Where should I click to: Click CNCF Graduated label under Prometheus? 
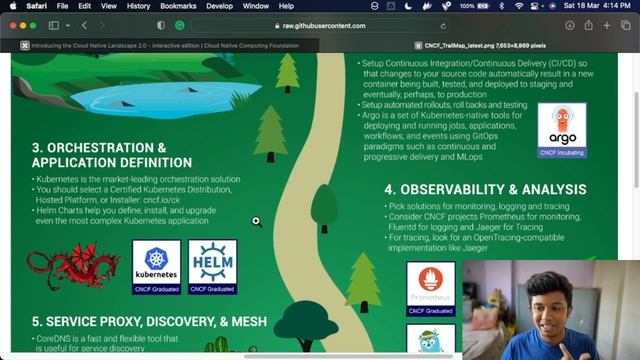[431, 311]
